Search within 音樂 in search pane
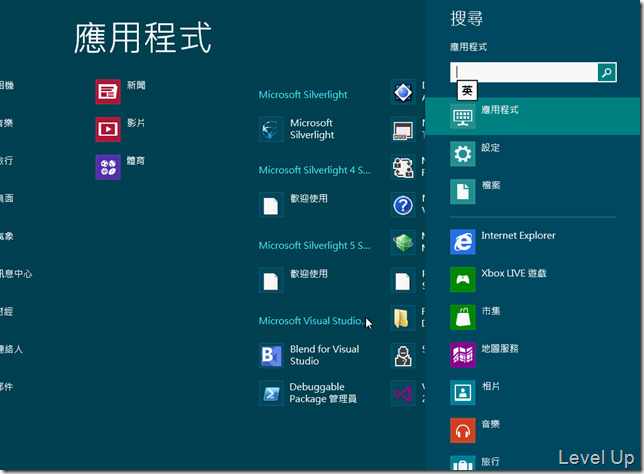Viewport: 644px width, 474px height. click(532, 430)
